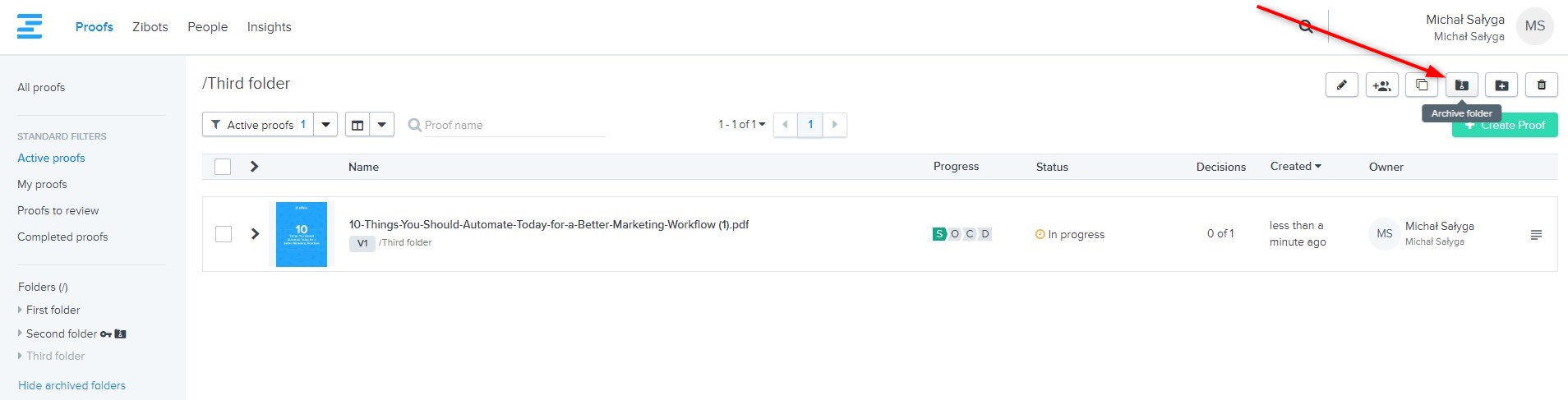The width and height of the screenshot is (1568, 400).
Task: Open the search magnifier icon in header
Action: [1305, 26]
